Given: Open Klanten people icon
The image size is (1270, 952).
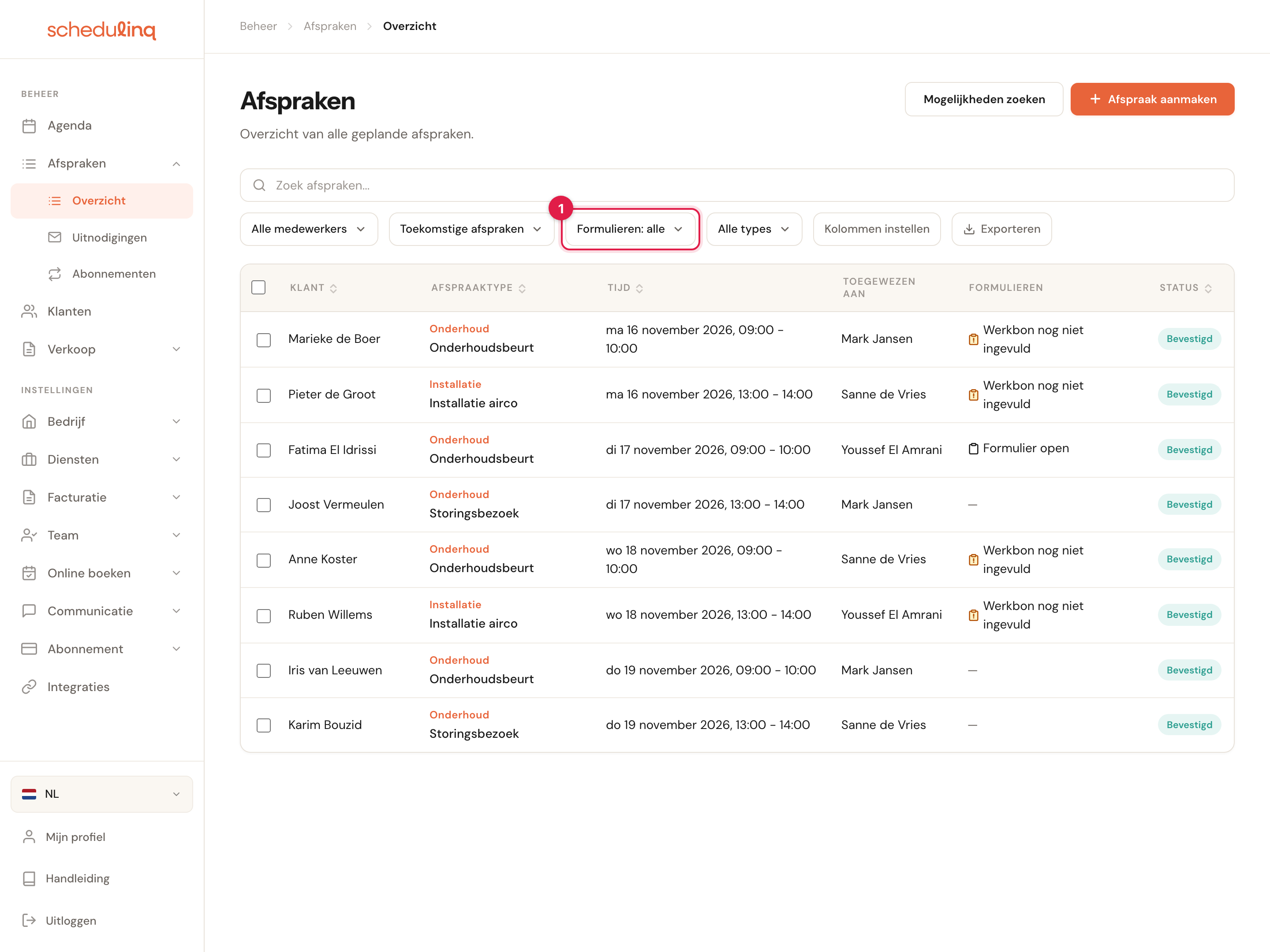Looking at the screenshot, I should click(29, 312).
